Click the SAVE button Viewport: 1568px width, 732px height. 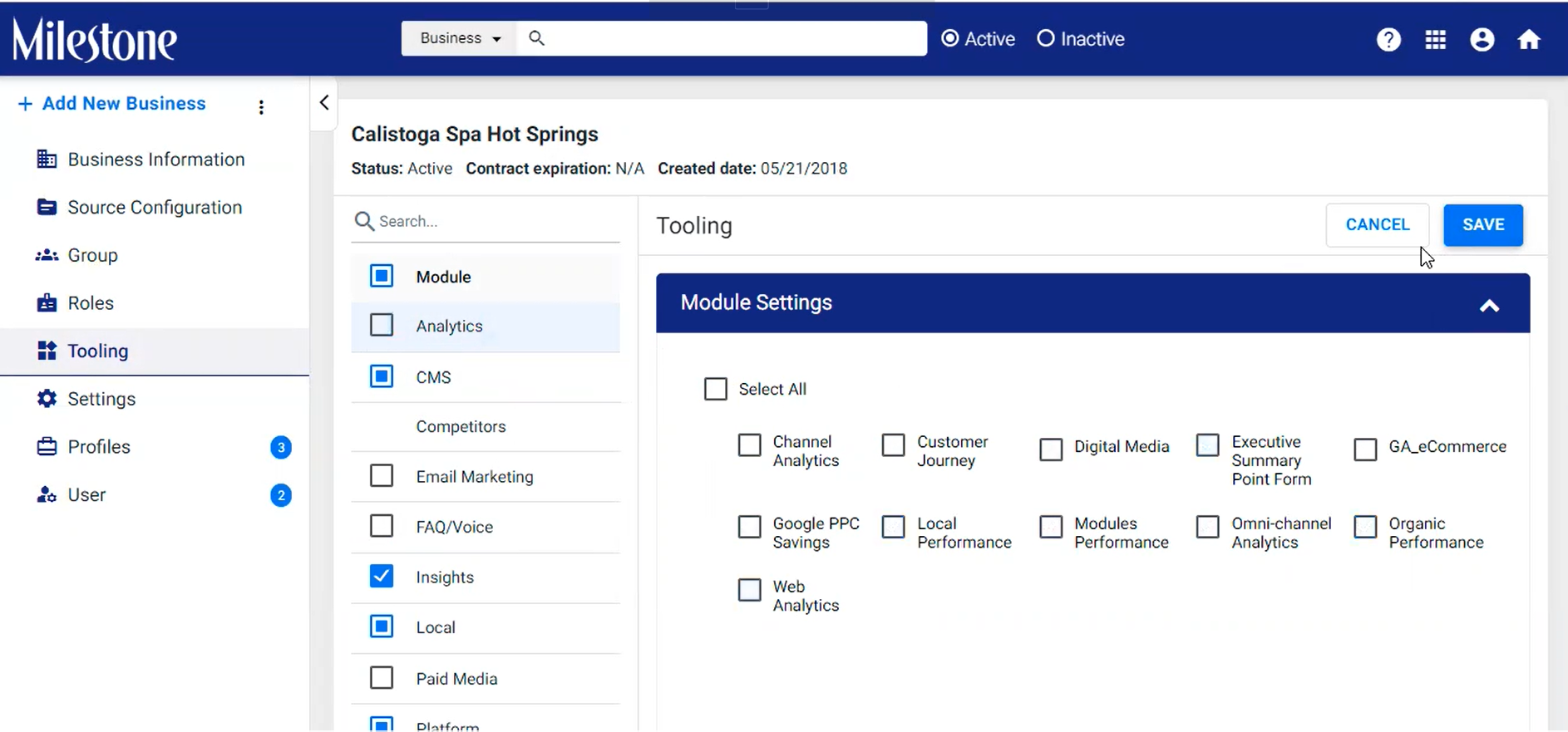pyautogui.click(x=1483, y=225)
